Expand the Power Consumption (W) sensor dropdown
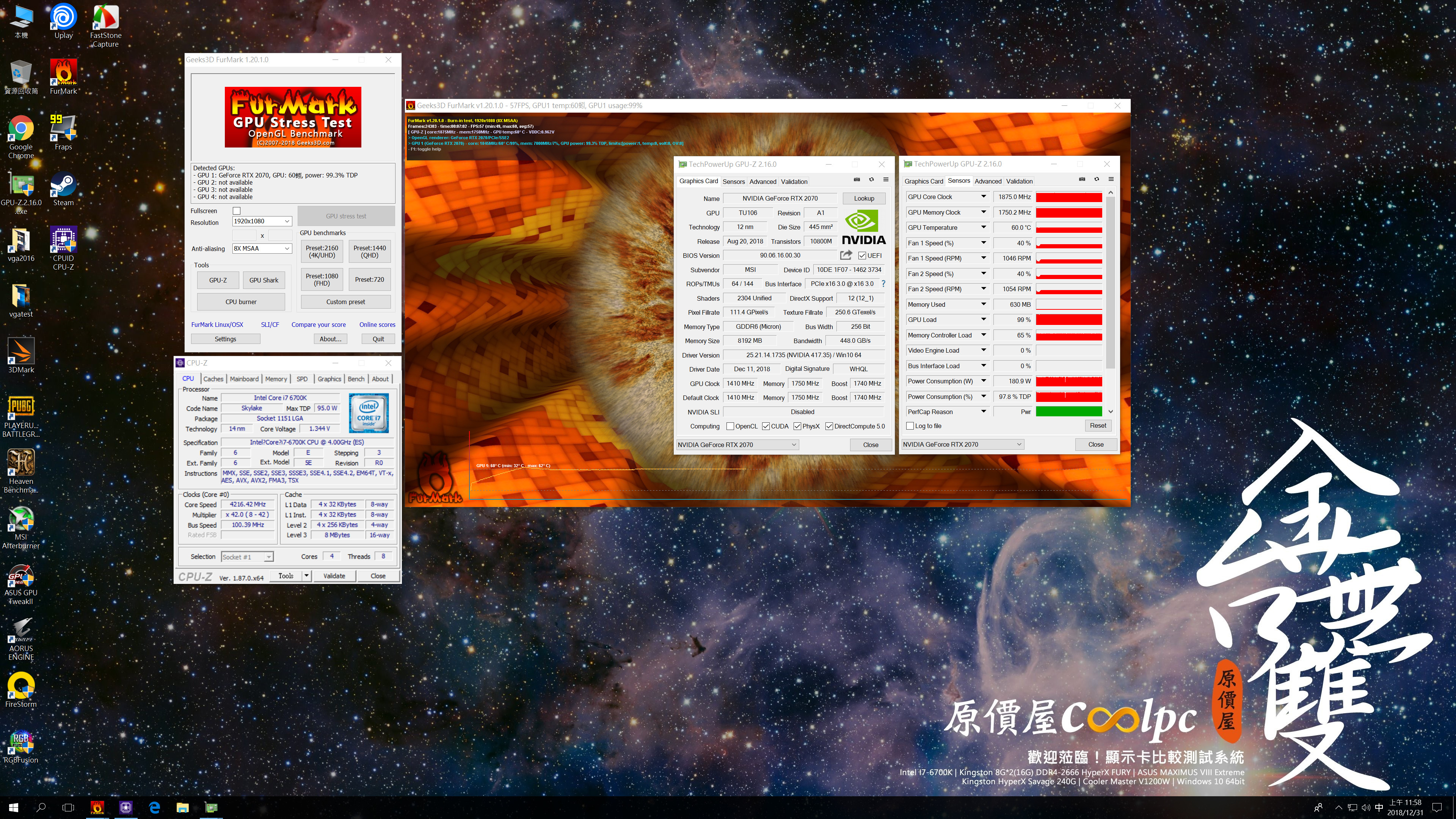1456x819 pixels. pos(984,381)
